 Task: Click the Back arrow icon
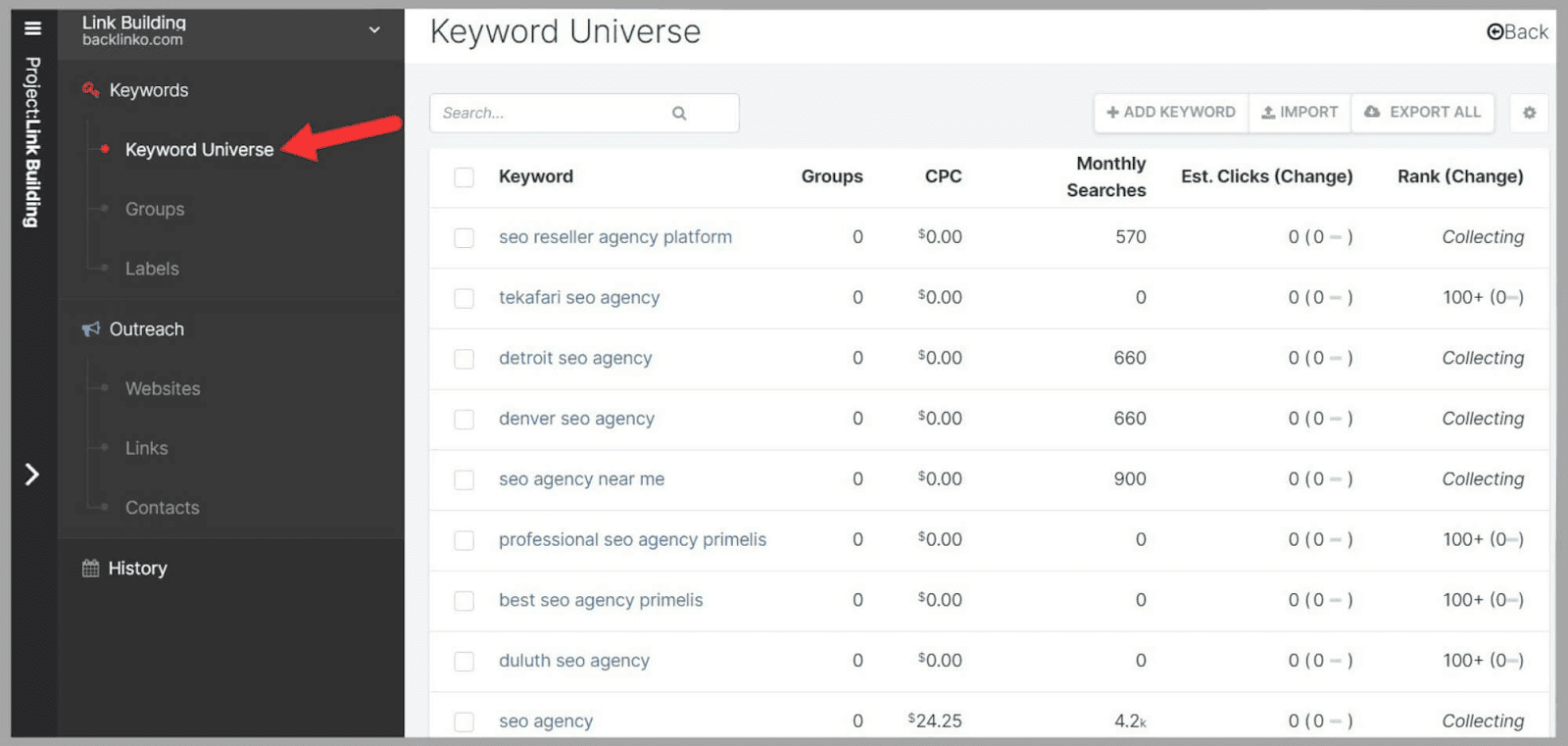coord(1495,32)
